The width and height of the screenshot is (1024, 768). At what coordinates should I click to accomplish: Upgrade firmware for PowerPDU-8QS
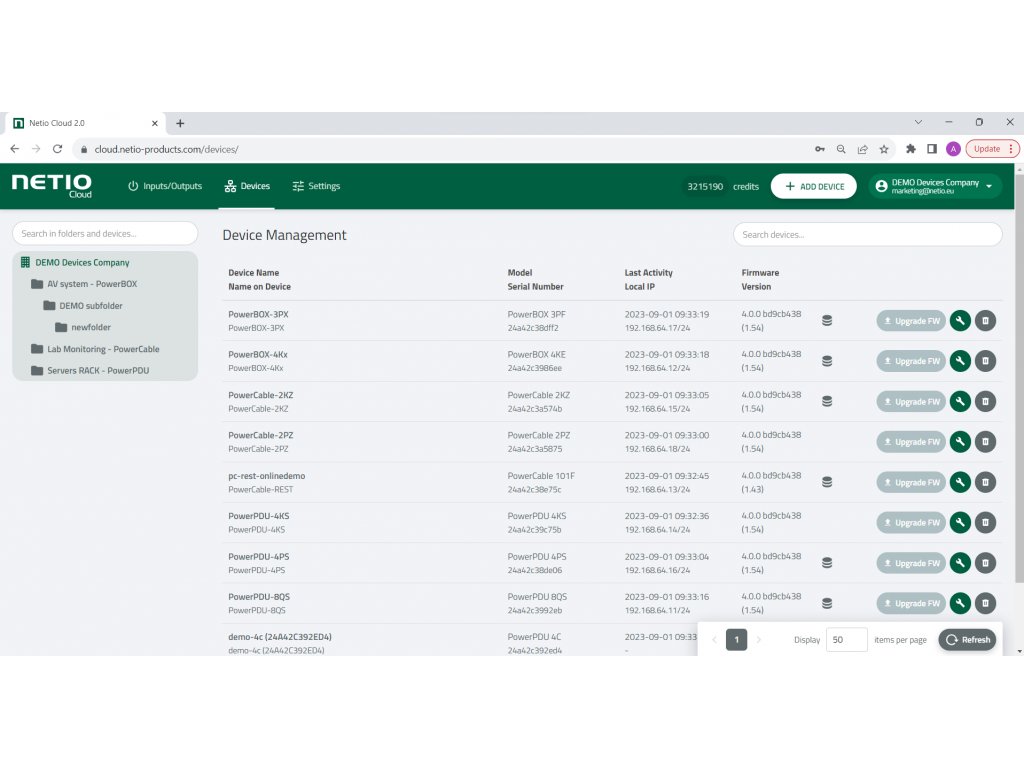(911, 603)
